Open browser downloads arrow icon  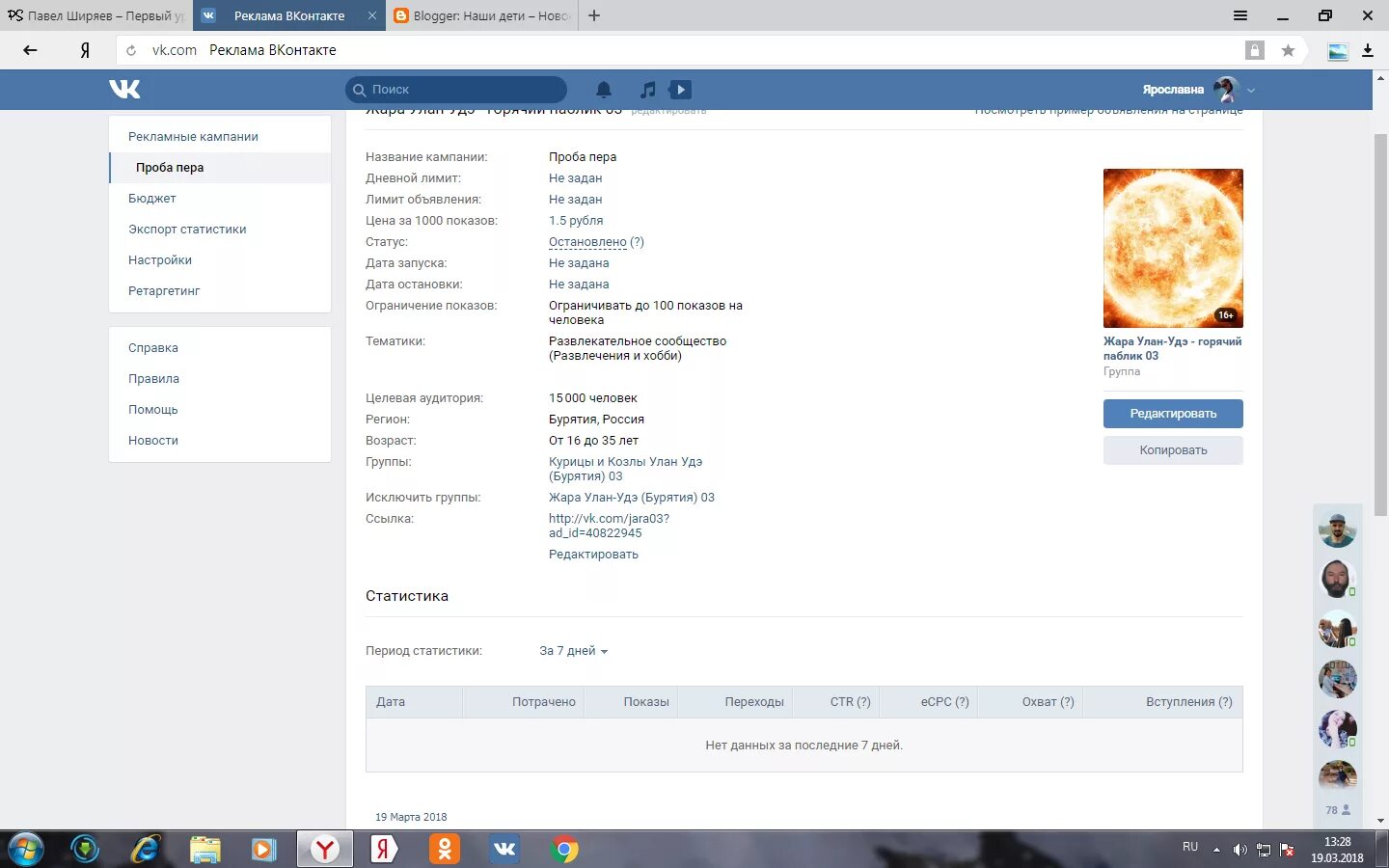point(1368,50)
